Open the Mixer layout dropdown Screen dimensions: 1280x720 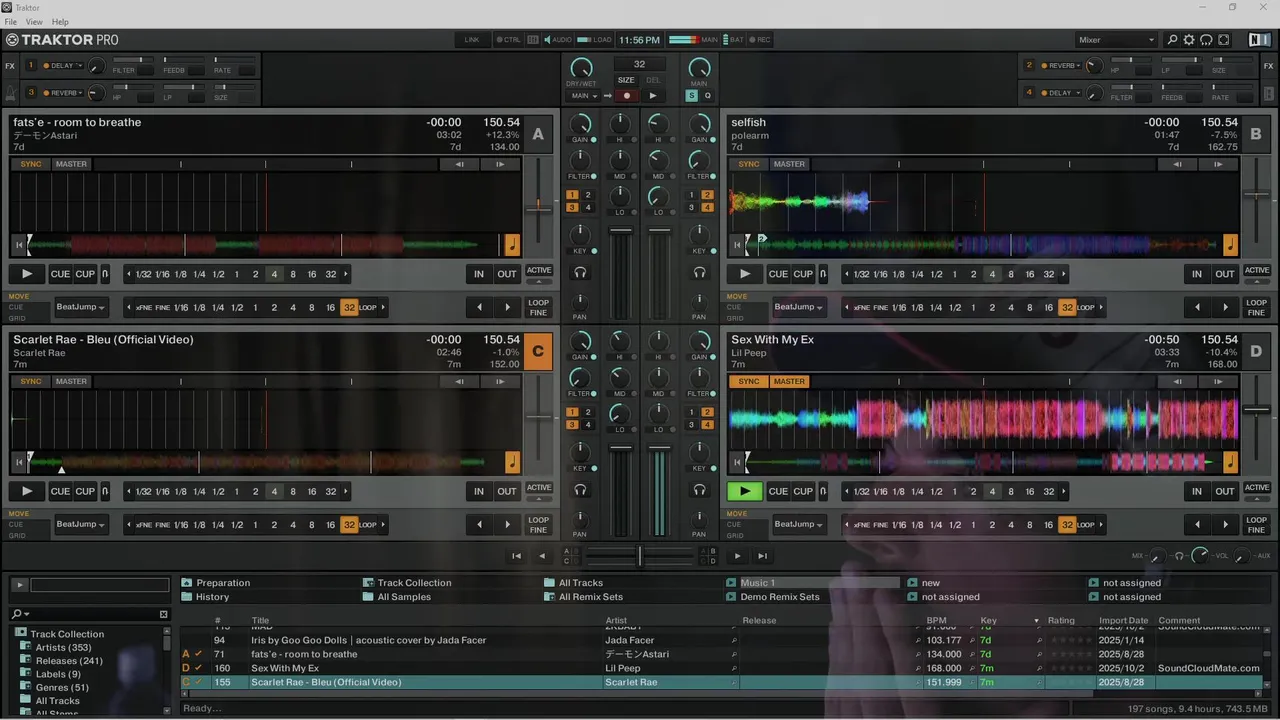pos(1116,40)
